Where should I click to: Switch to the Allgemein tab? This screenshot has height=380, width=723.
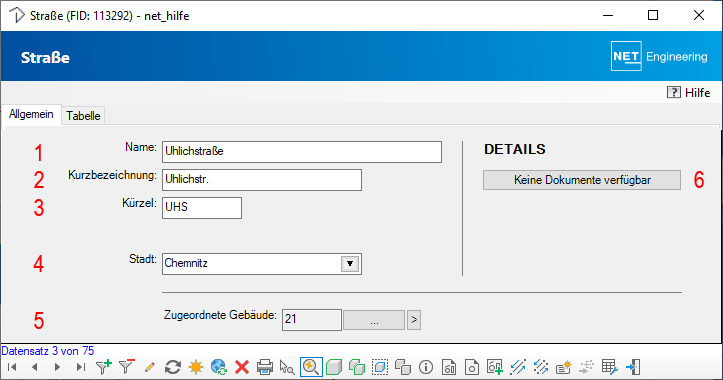click(31, 114)
